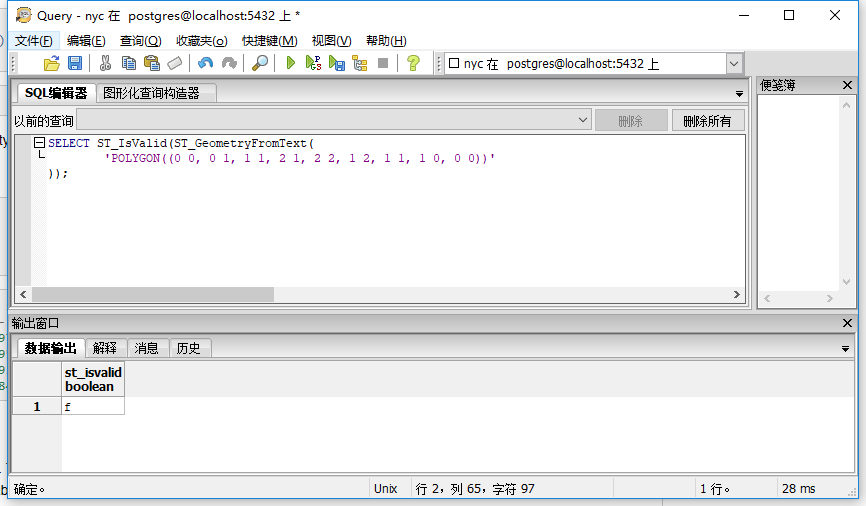Open the 视图(V) menu
Screen dimensions: 866x506
point(331,41)
